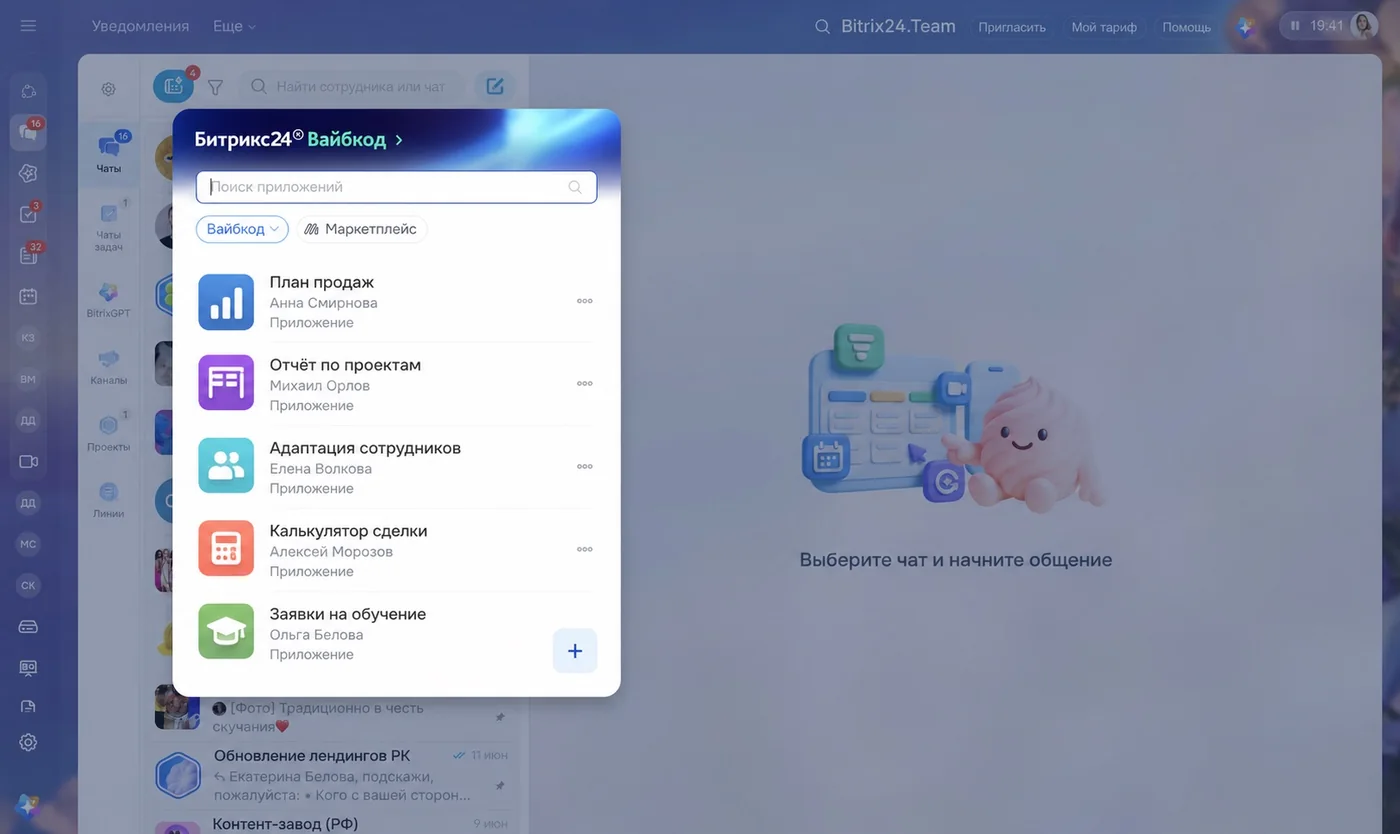
Task: Click the search magnifier next to Bitrix24.Team
Action: click(822, 27)
